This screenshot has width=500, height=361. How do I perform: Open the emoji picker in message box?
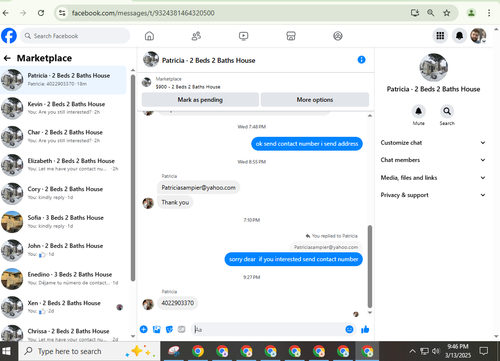pos(349,329)
